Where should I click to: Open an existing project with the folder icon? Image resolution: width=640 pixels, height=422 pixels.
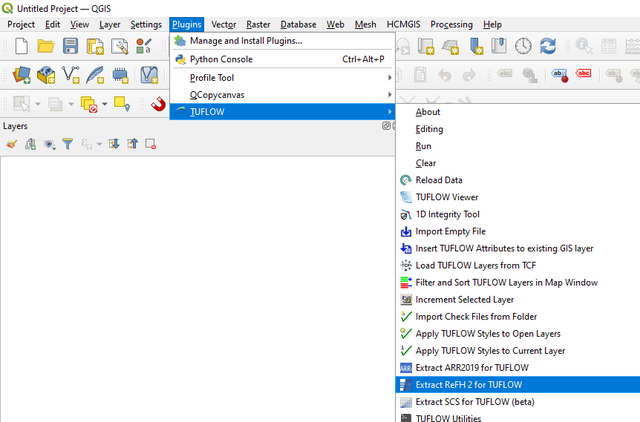pos(45,46)
